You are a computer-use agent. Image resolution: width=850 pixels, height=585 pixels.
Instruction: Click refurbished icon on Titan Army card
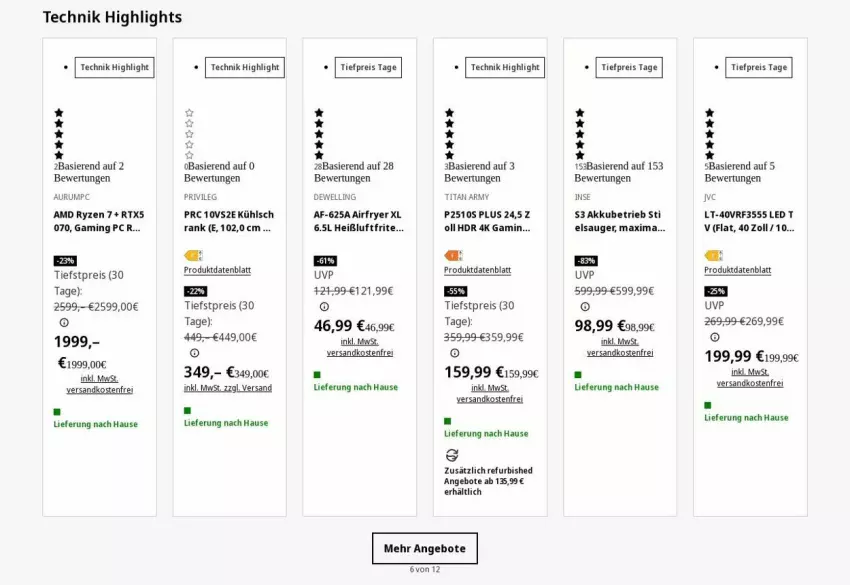[x=451, y=454]
